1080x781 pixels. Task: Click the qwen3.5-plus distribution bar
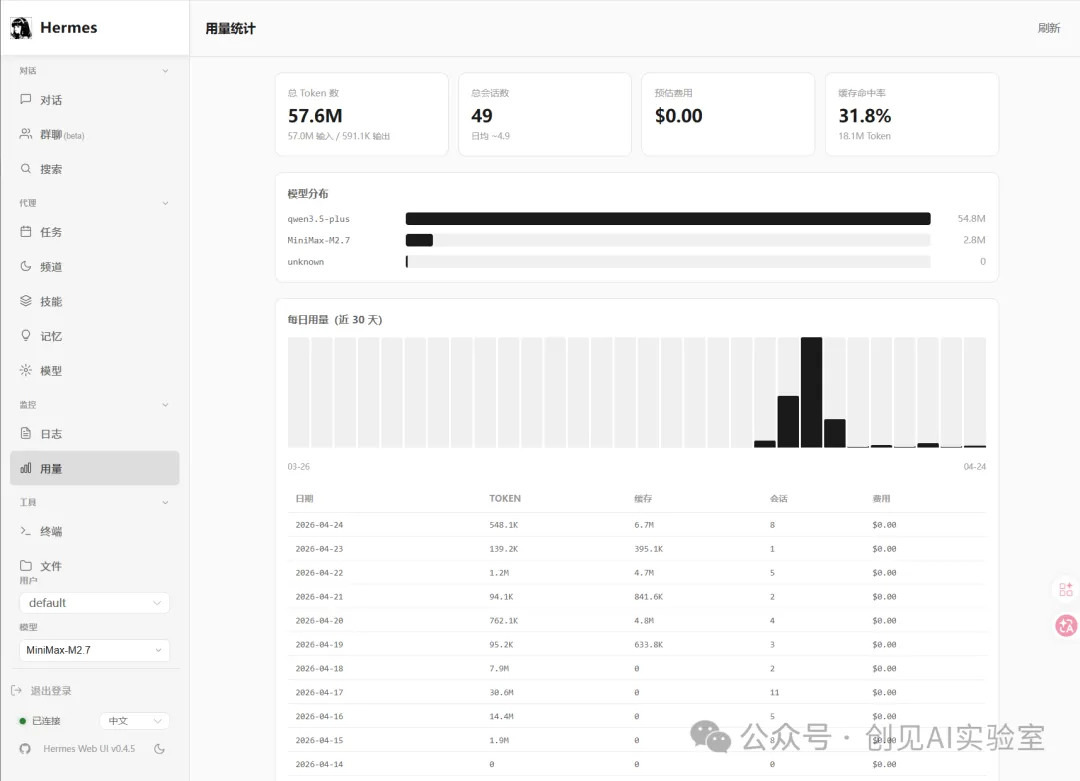(667, 218)
